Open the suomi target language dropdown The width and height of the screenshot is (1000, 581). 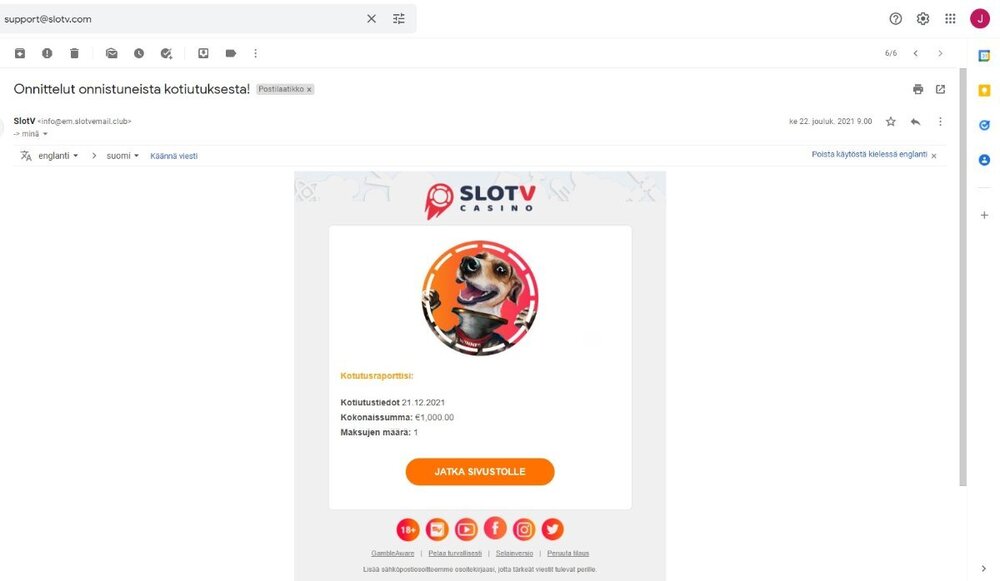click(122, 156)
